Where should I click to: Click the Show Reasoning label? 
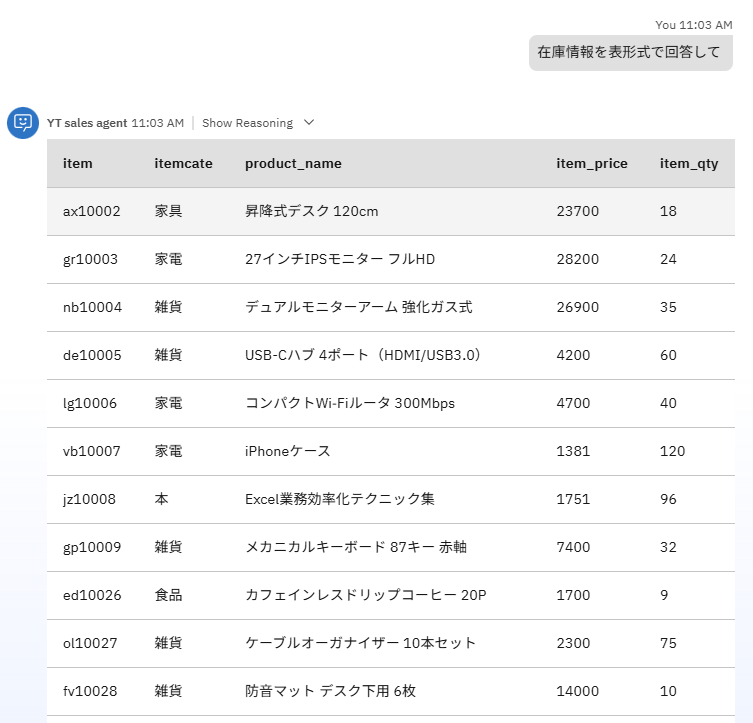point(247,123)
